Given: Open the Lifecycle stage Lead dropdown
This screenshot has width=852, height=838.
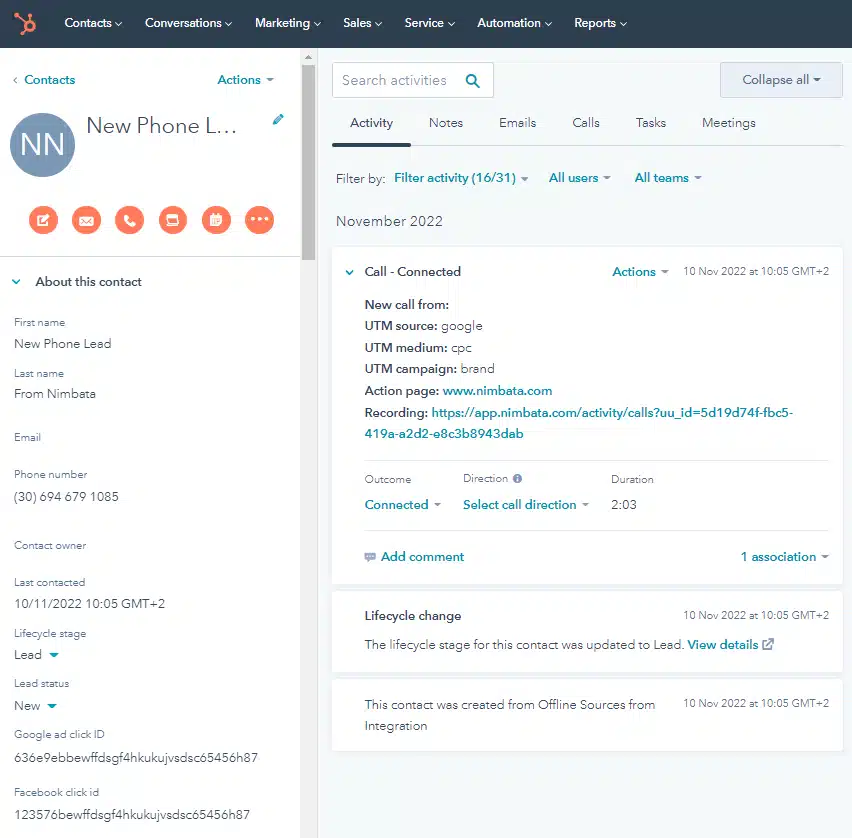Looking at the screenshot, I should (x=36, y=655).
